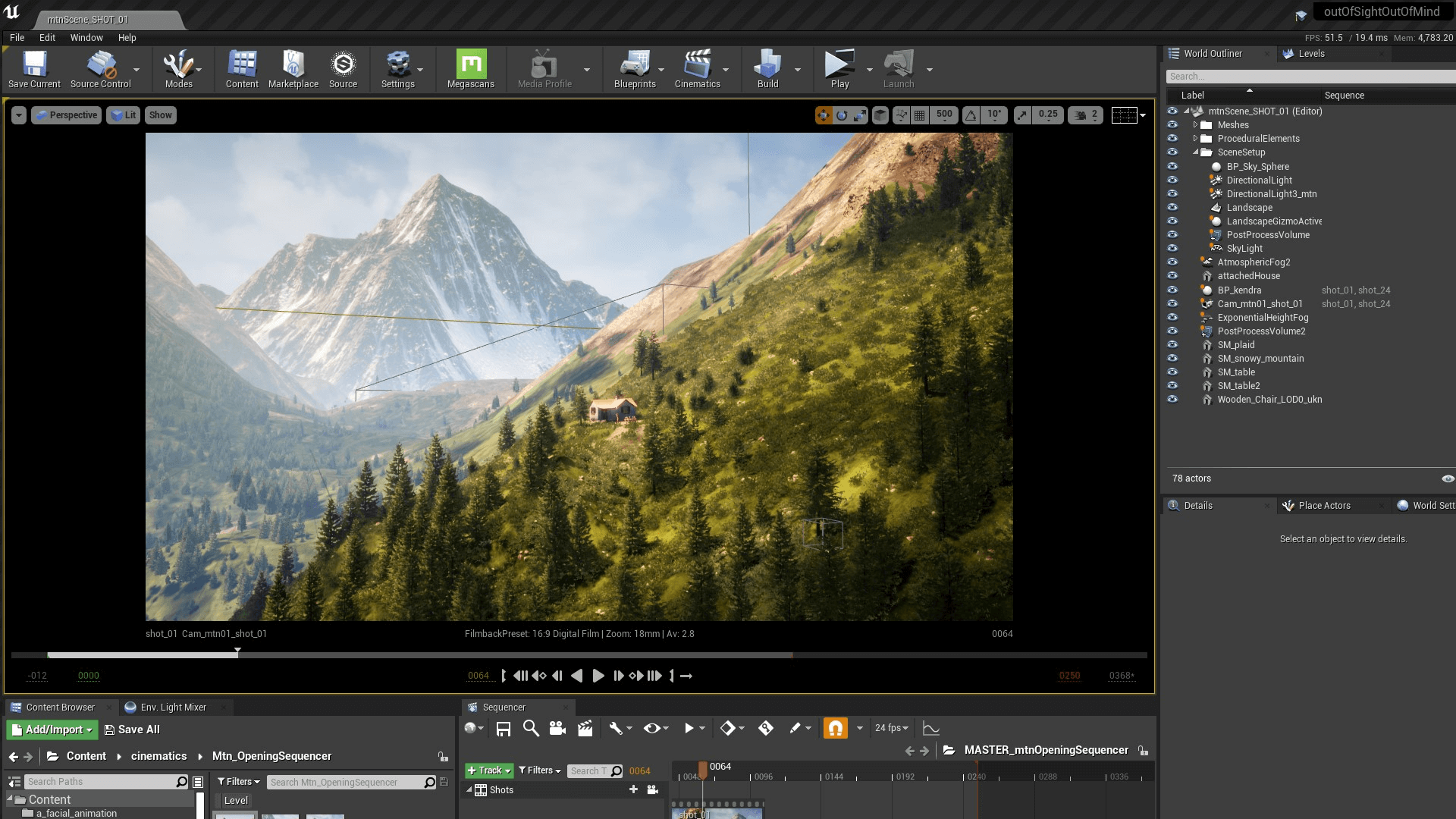
Task: Open the Track dropdown in Sequencer
Action: pos(489,770)
